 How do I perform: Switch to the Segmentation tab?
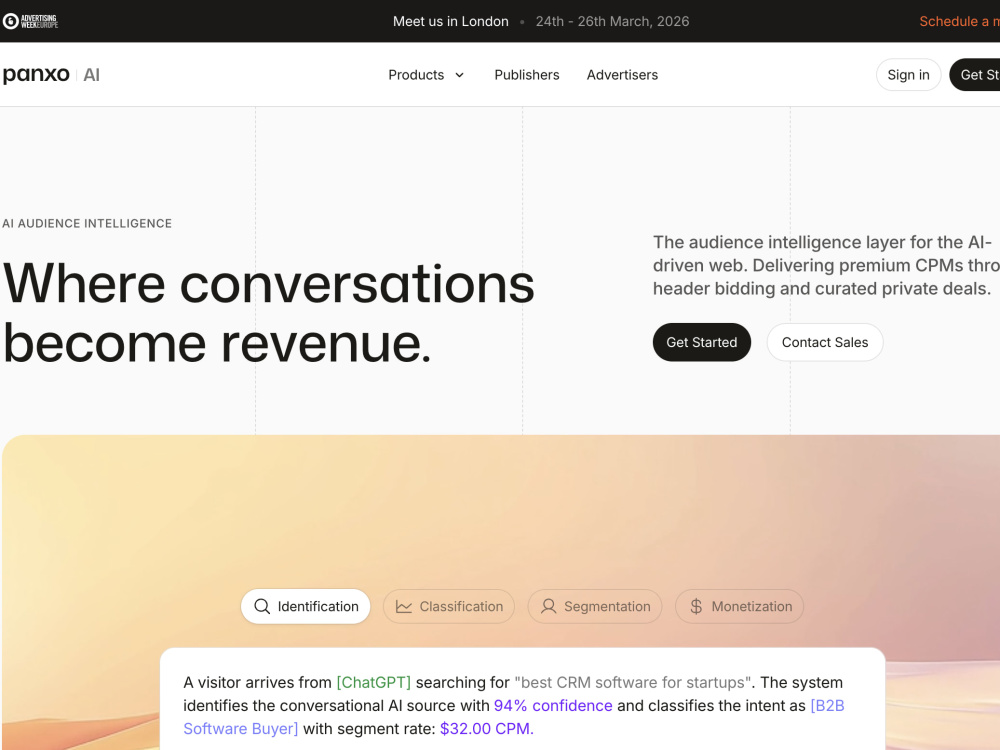click(594, 607)
